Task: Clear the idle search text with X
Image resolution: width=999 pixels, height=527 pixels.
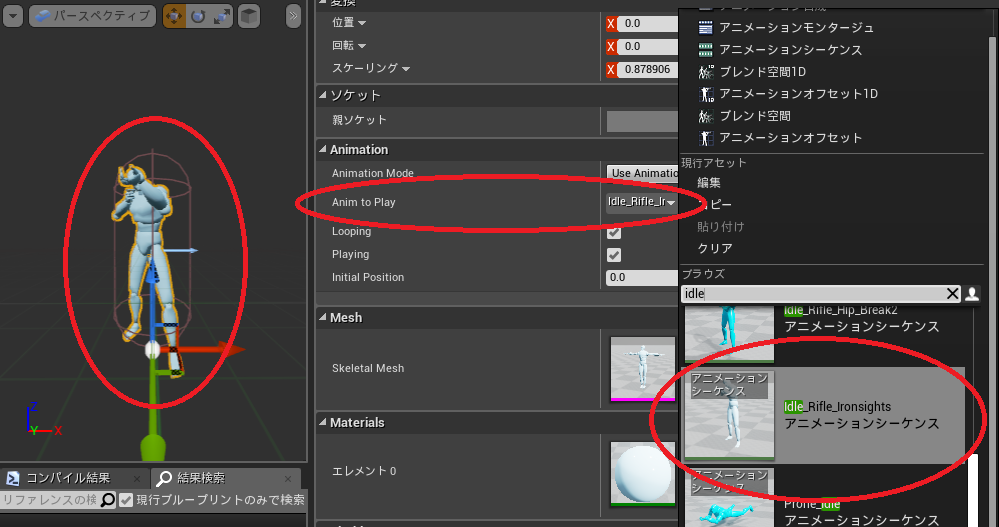Action: coord(952,294)
